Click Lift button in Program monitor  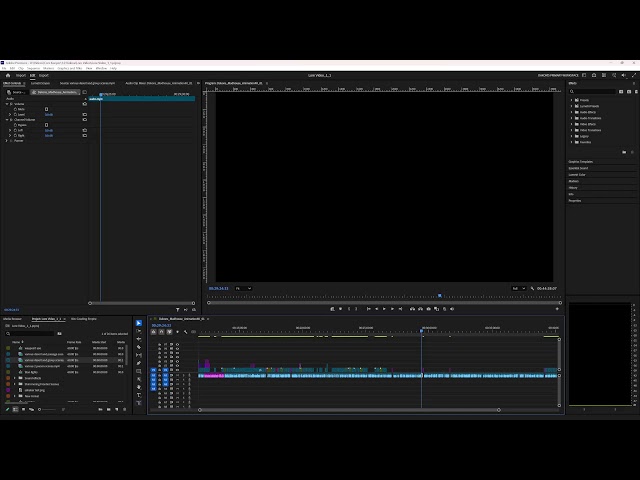tap(412, 309)
